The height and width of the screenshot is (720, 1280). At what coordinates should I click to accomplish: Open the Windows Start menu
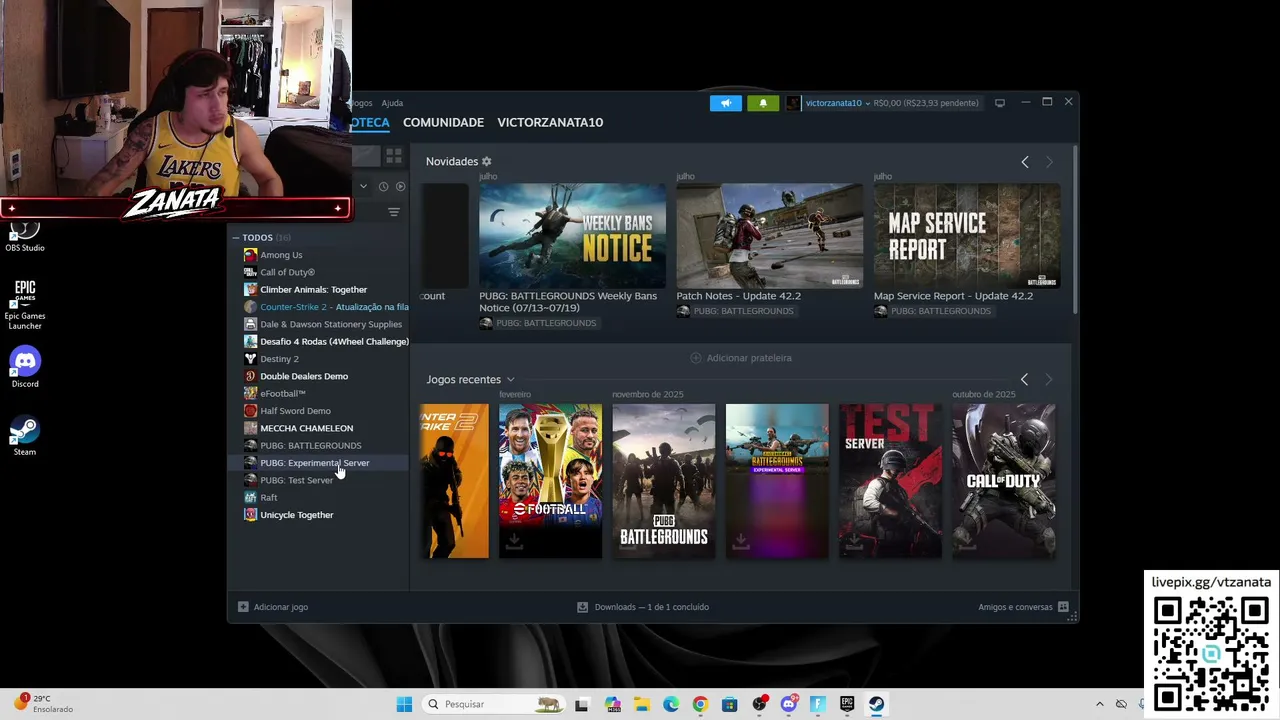pyautogui.click(x=404, y=704)
